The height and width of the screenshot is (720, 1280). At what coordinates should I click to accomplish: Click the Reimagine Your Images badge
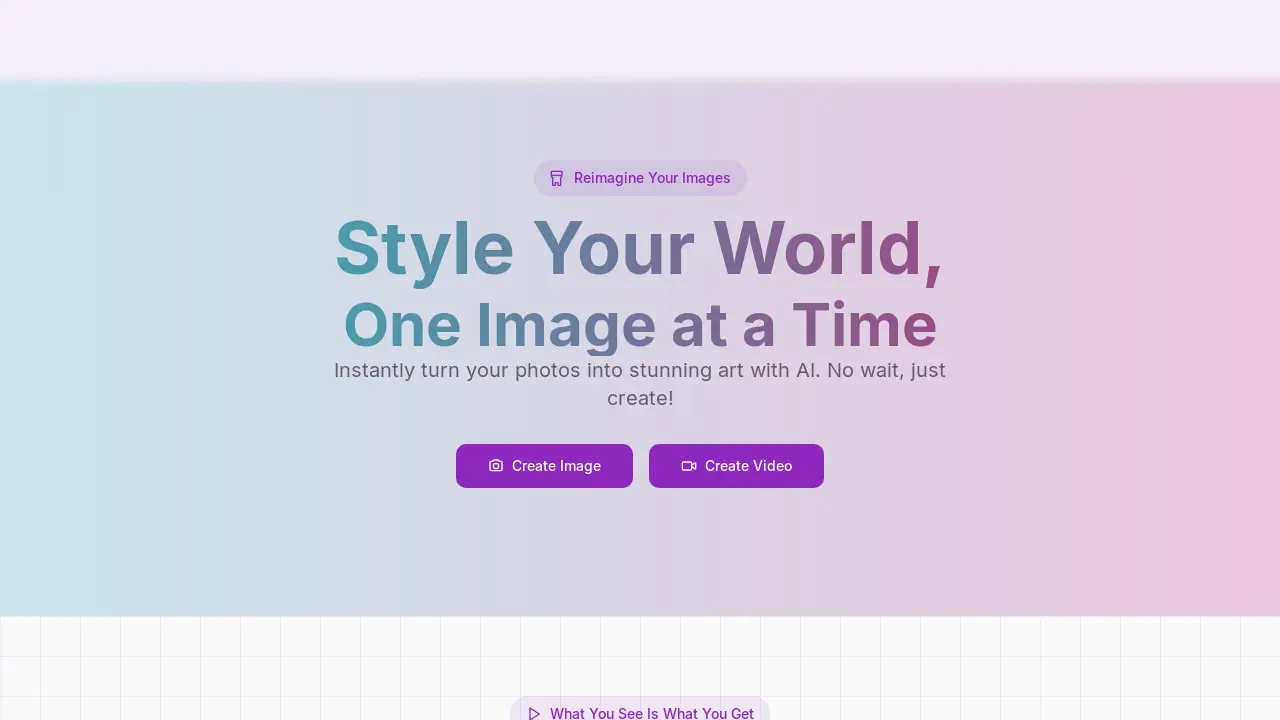click(x=640, y=178)
